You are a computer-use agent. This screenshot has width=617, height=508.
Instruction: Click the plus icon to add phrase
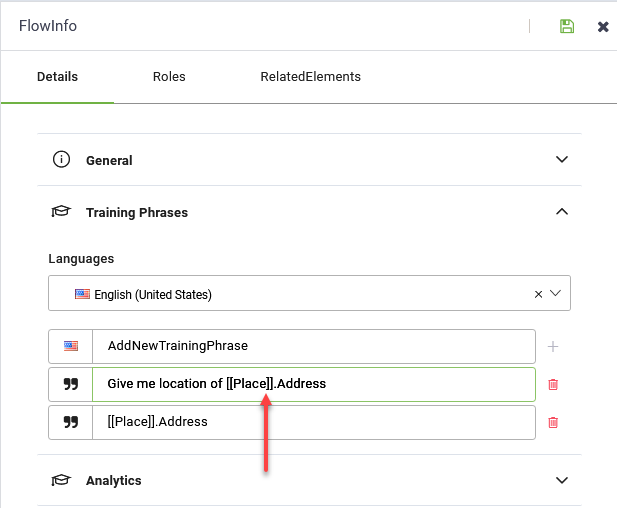tap(553, 346)
